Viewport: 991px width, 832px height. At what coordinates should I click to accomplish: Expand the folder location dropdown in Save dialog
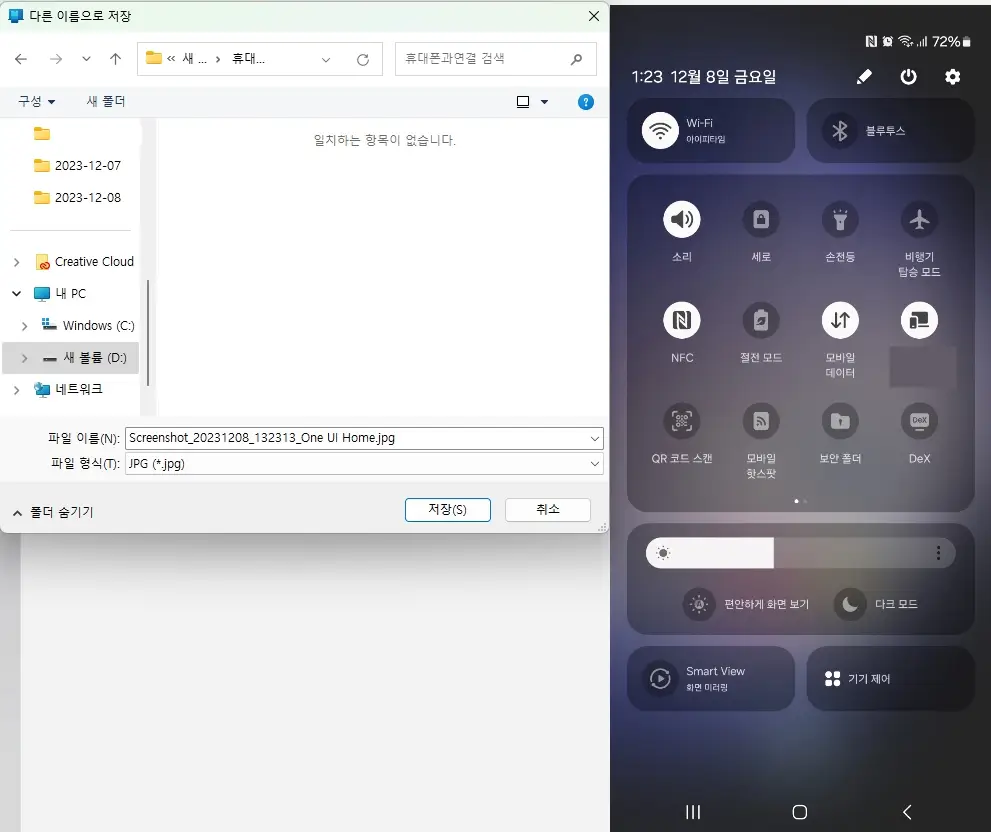pyautogui.click(x=325, y=58)
